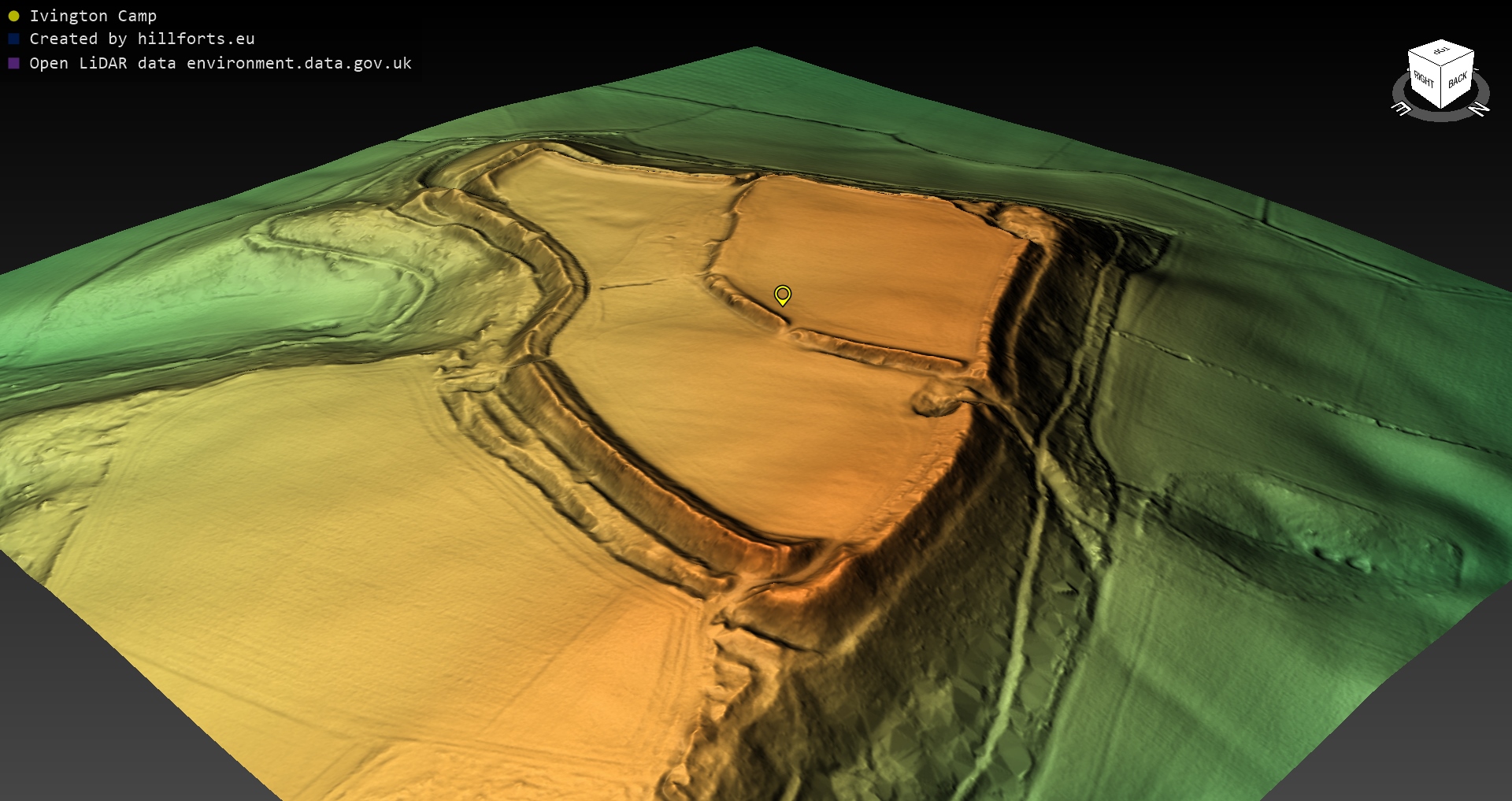The image size is (1512, 801).
Task: Open the LiDAR data environment.data.gov.uk credit
Action: pos(220,63)
